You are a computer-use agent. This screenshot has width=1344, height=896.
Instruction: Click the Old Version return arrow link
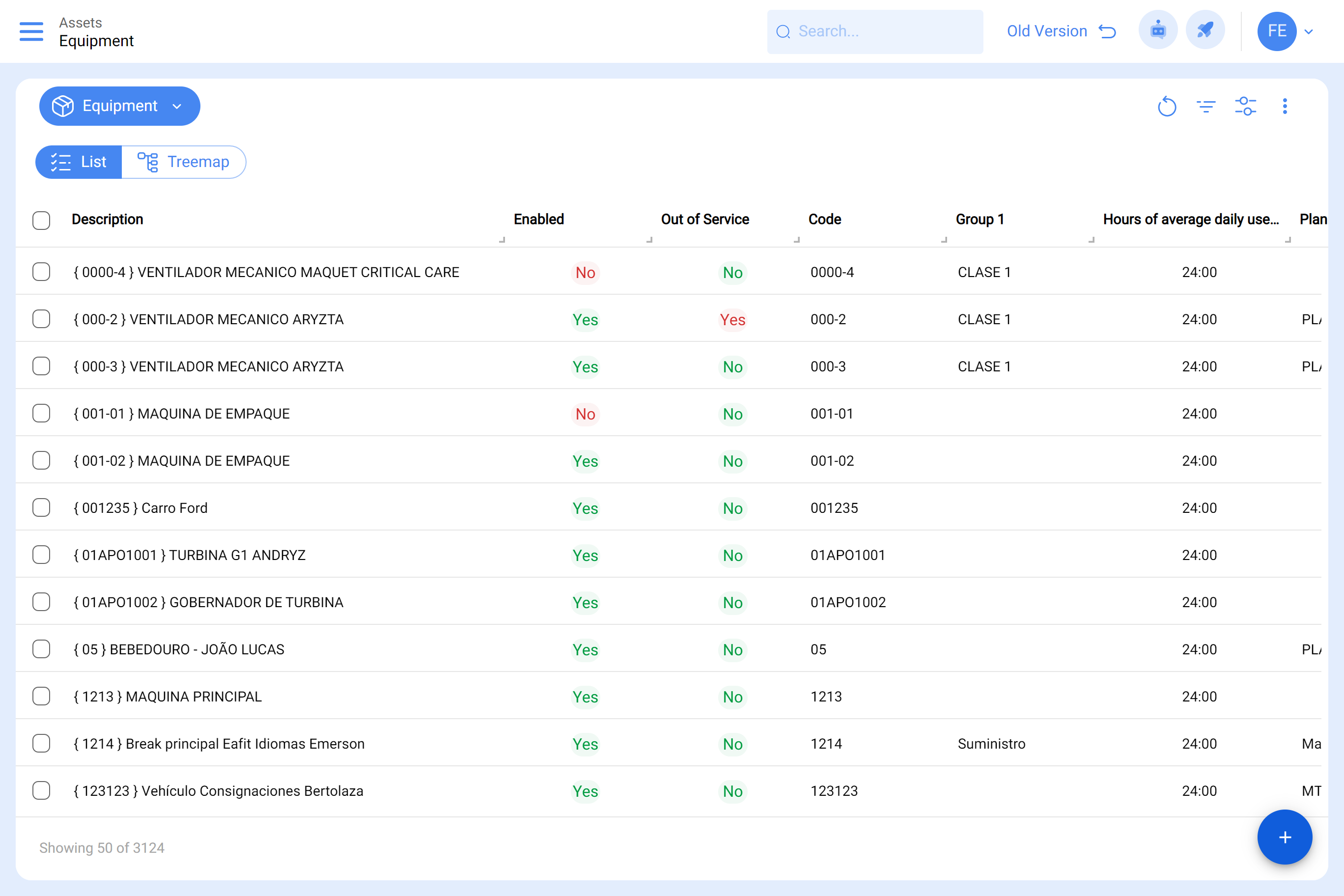pos(1061,31)
